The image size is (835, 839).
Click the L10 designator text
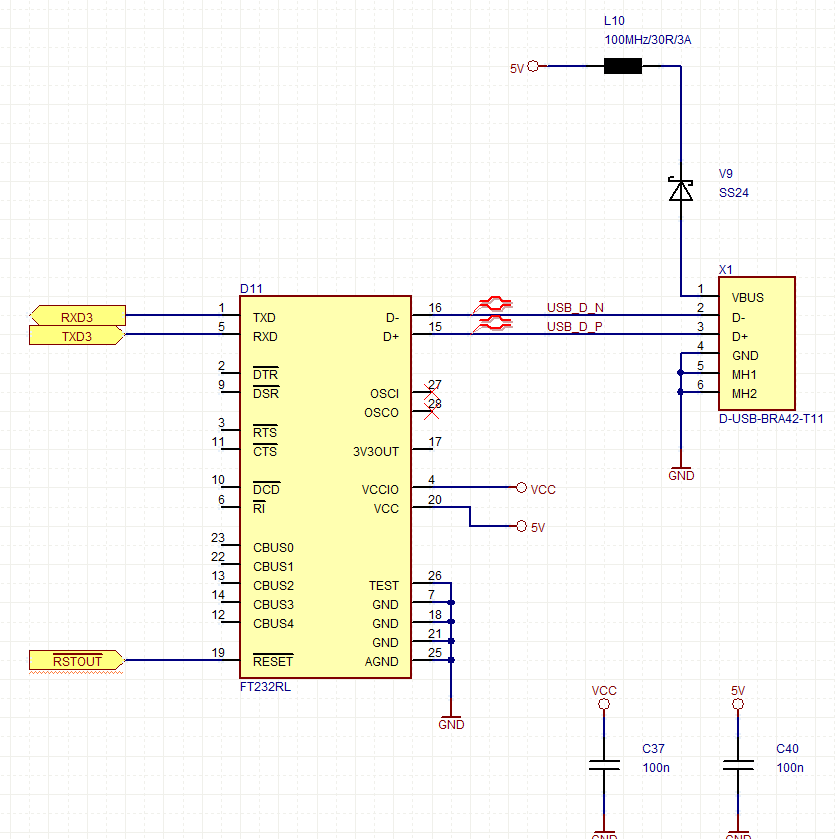click(614, 21)
